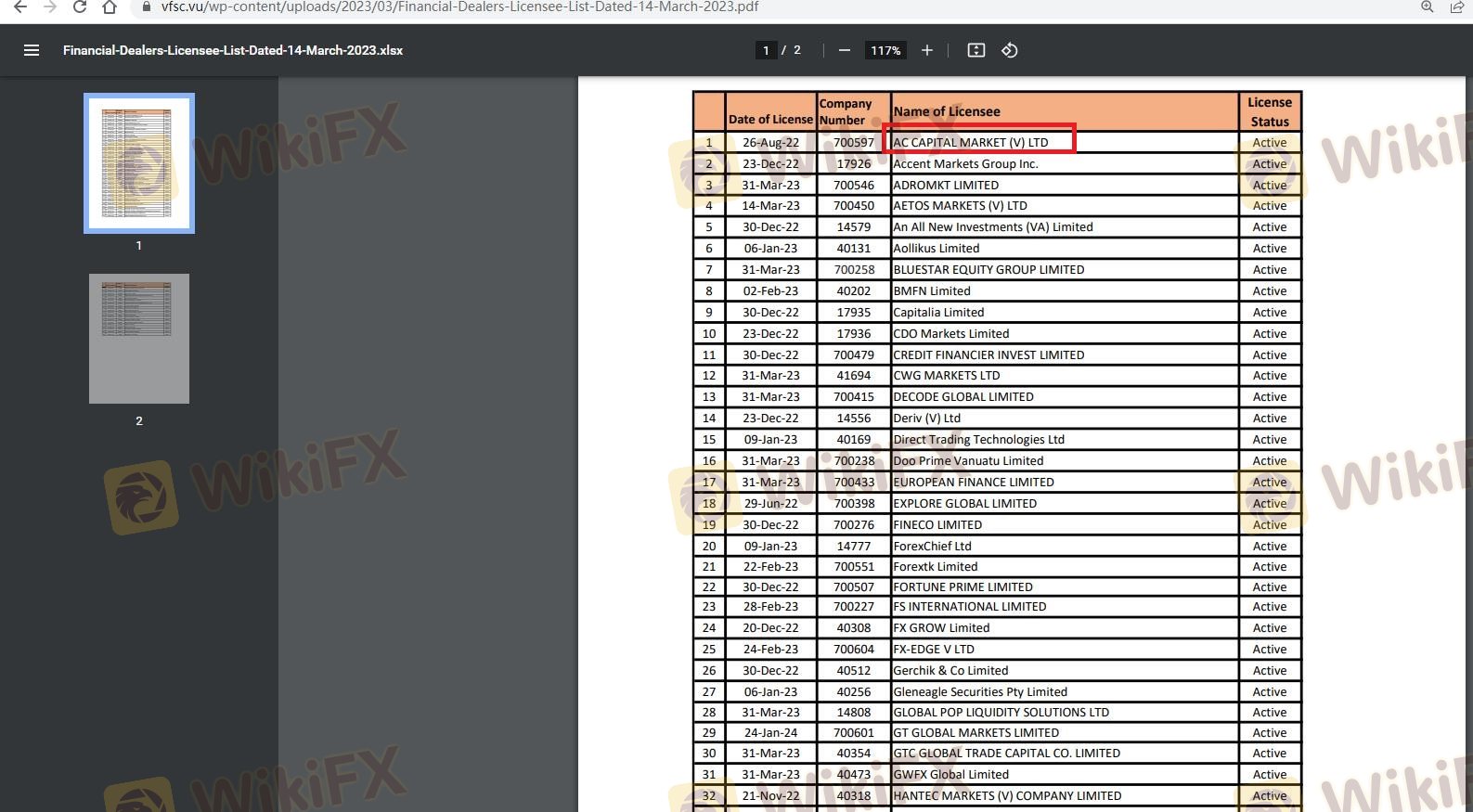This screenshot has height=812, width=1473.
Task: Toggle the PDF sidebar with hamburger menu
Action: 32,50
